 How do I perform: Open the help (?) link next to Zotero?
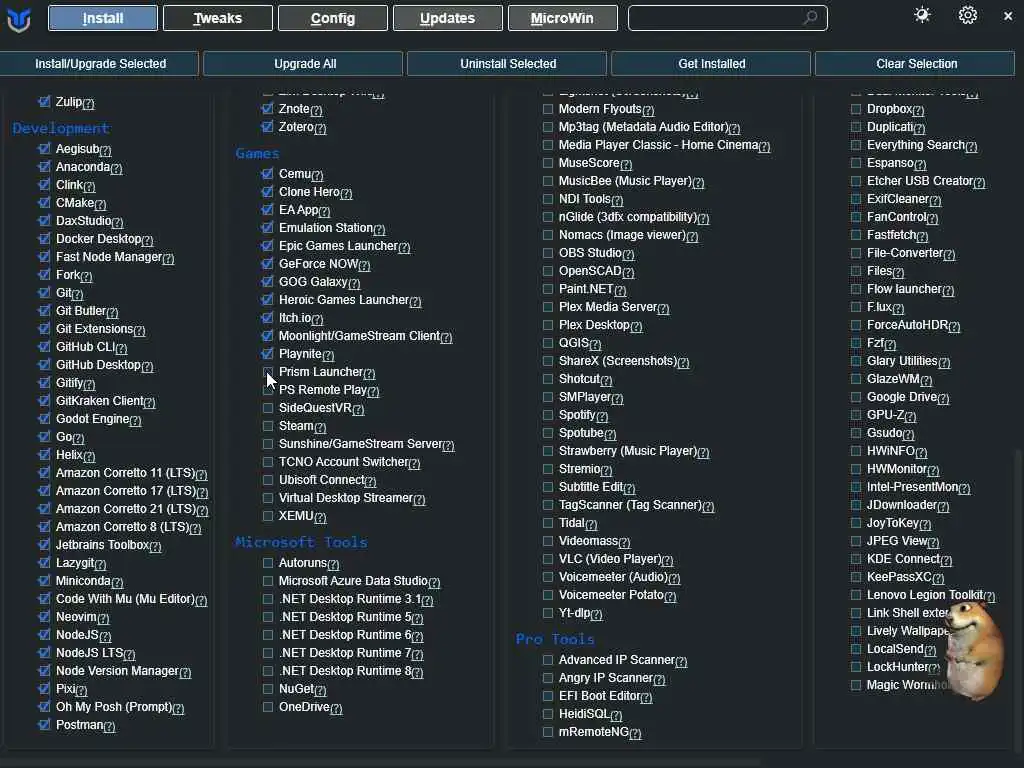click(x=320, y=129)
